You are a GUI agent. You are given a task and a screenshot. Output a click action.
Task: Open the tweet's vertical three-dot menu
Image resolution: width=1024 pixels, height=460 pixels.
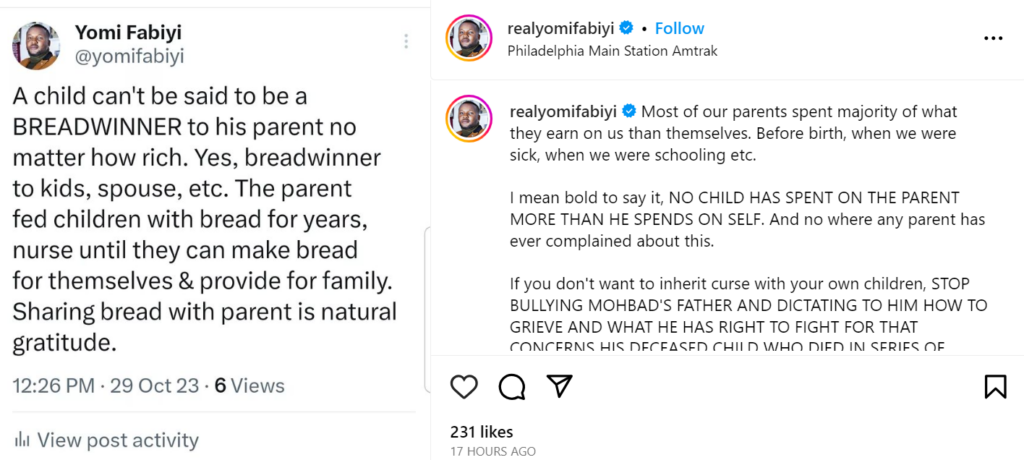coord(406,41)
